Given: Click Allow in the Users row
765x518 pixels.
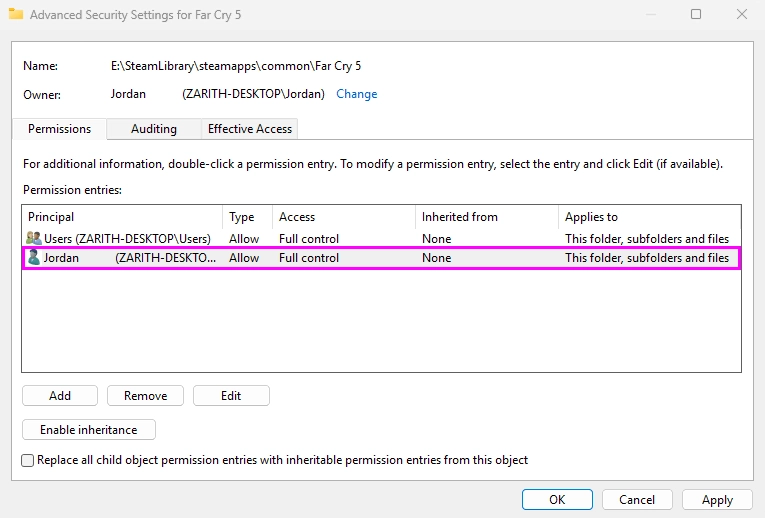Looking at the screenshot, I should [x=244, y=239].
